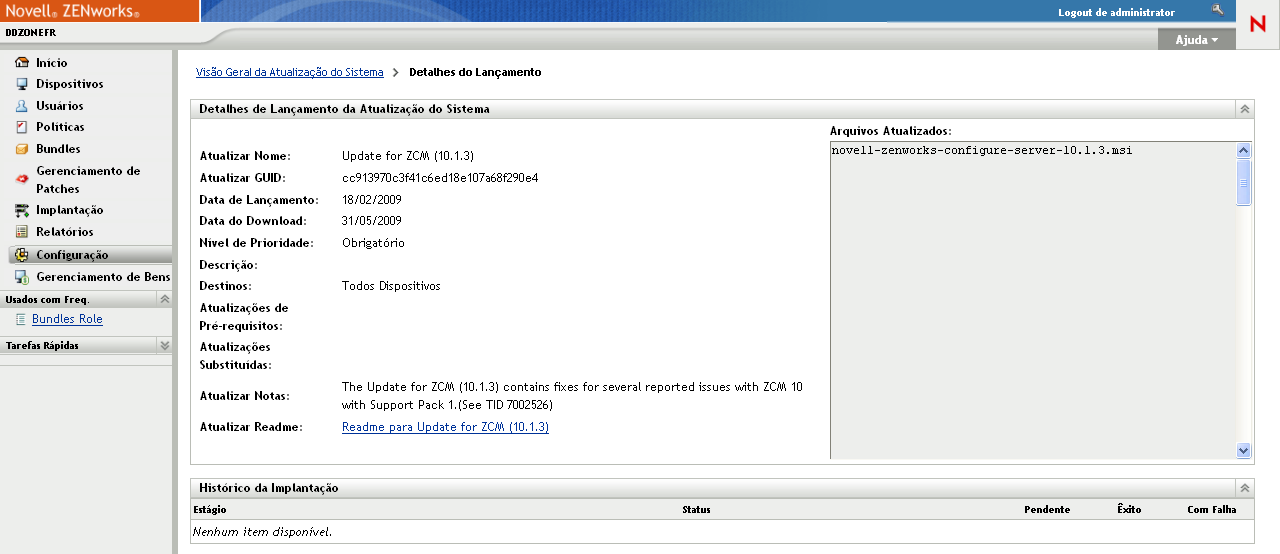Screen dimensions: 1280x554
Task: Click Nenhum item disponível text
Action: tap(262, 532)
